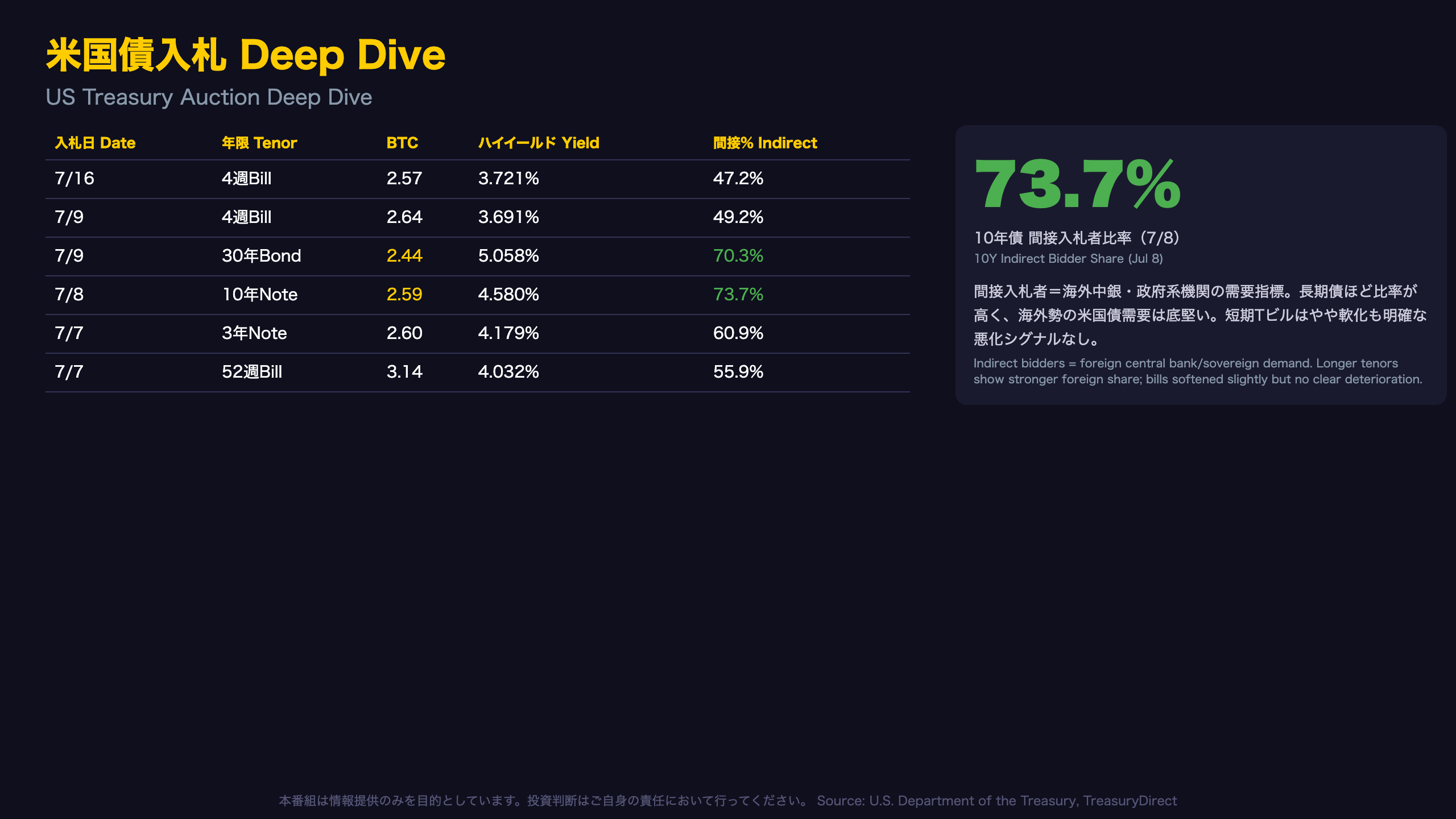
Task: Click the BTC column header
Action: [402, 143]
